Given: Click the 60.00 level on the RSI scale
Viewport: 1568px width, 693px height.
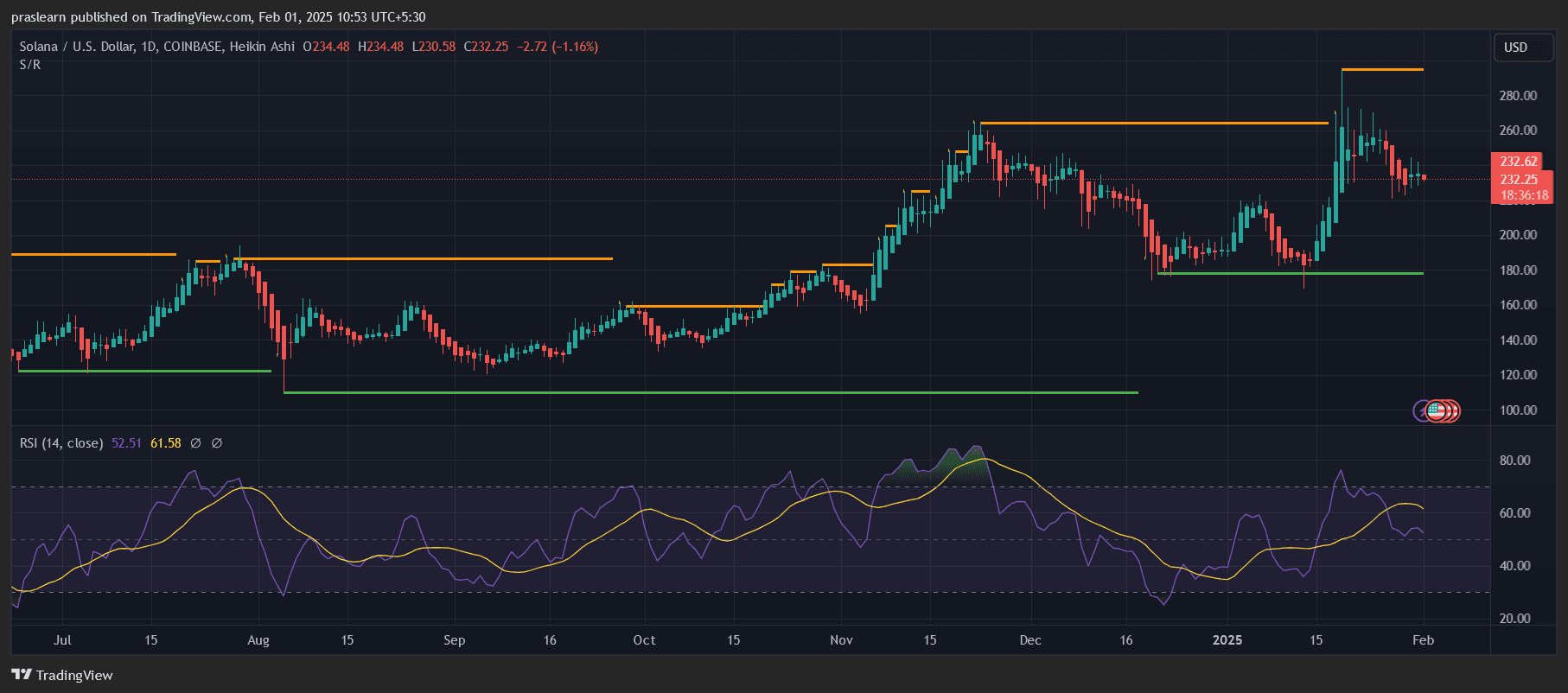Looking at the screenshot, I should [x=1514, y=513].
